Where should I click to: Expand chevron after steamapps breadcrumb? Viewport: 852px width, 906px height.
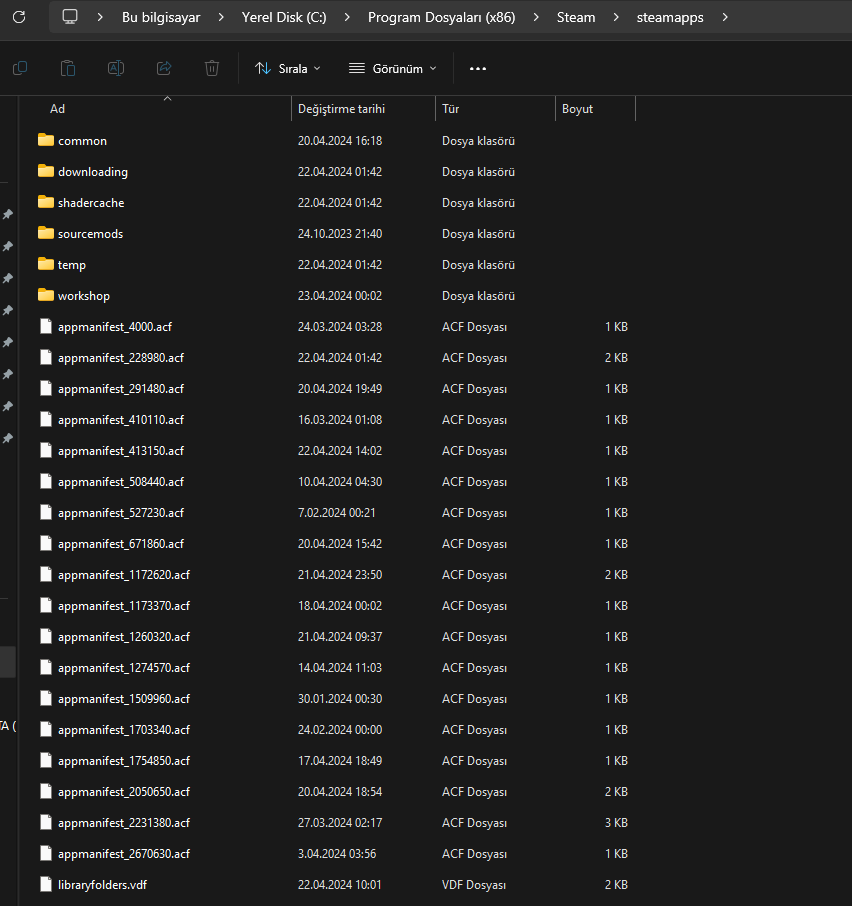pyautogui.click(x=724, y=18)
